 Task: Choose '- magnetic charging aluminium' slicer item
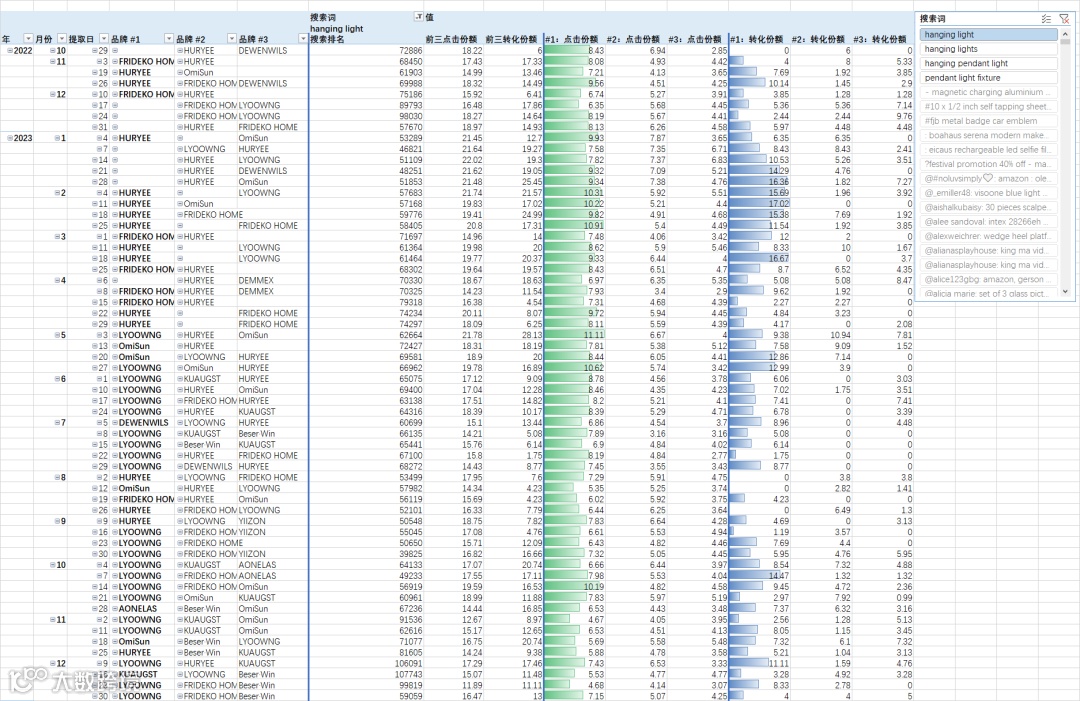[988, 92]
